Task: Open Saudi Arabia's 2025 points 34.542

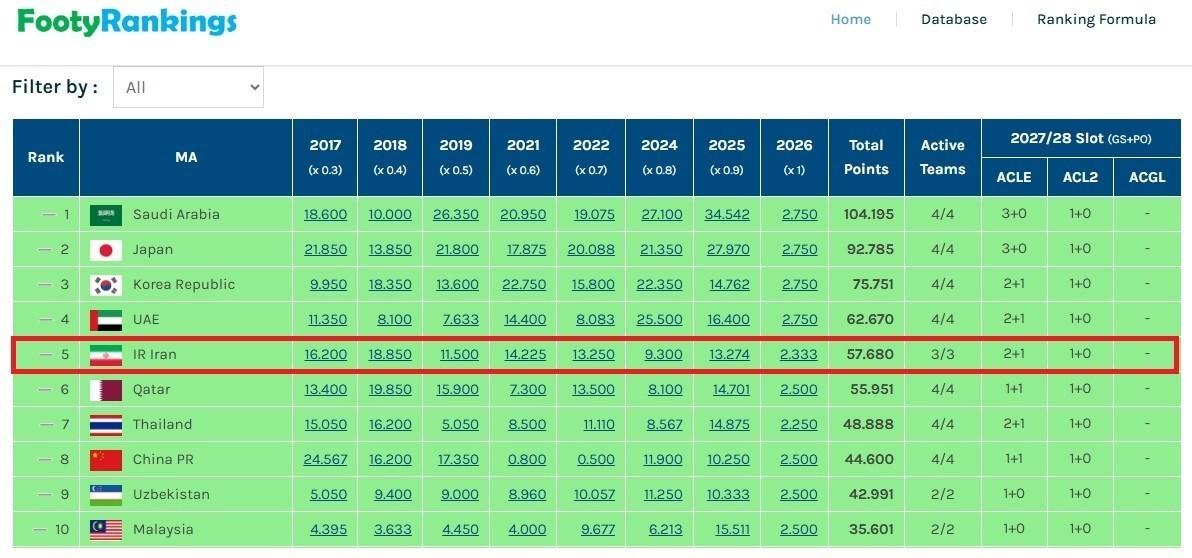Action: coord(727,215)
